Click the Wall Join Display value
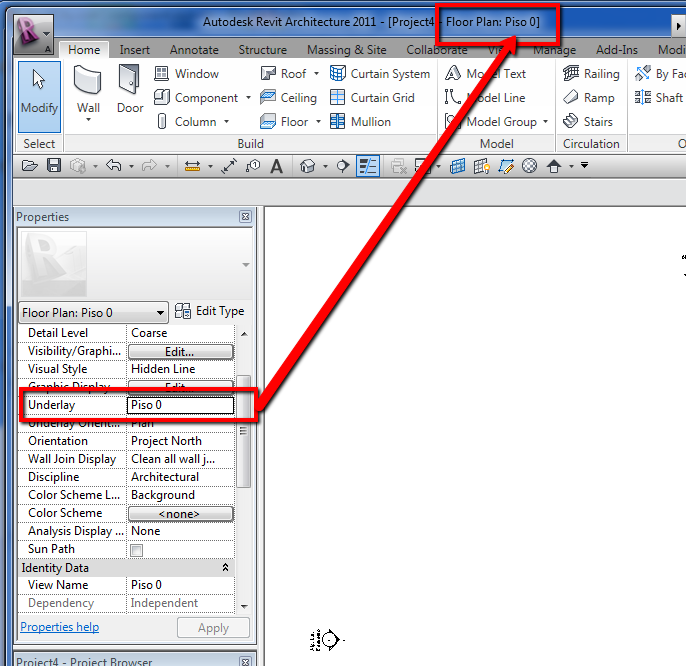This screenshot has width=686, height=666. 180,459
